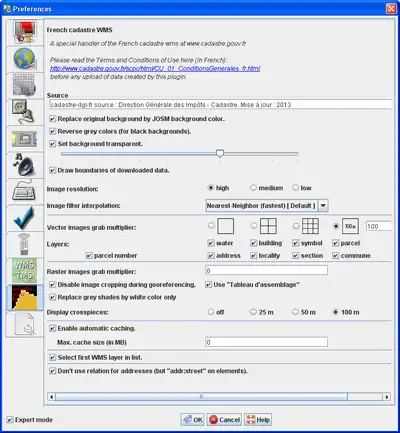Open the wrench advanced preferences tab
This screenshot has height=433, width=400.
[24, 324]
